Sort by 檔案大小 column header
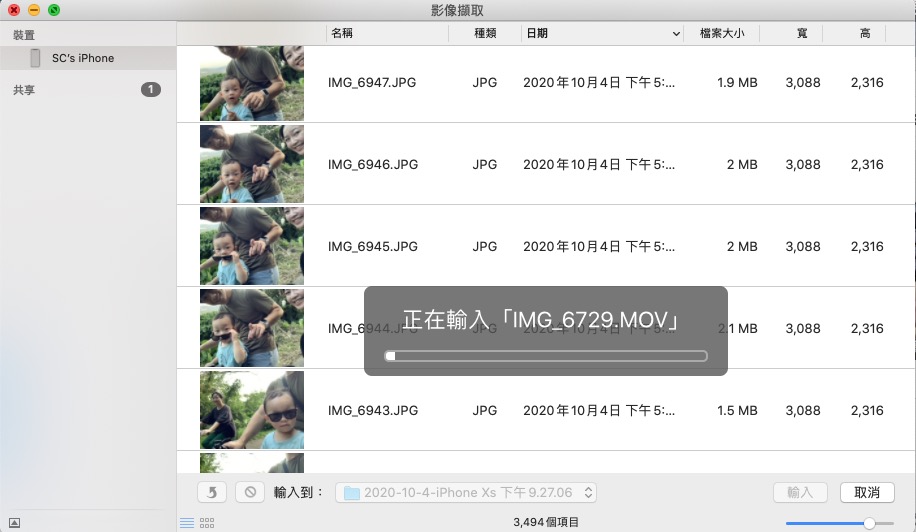Viewport: 916px width, 532px height. pyautogui.click(x=722, y=33)
